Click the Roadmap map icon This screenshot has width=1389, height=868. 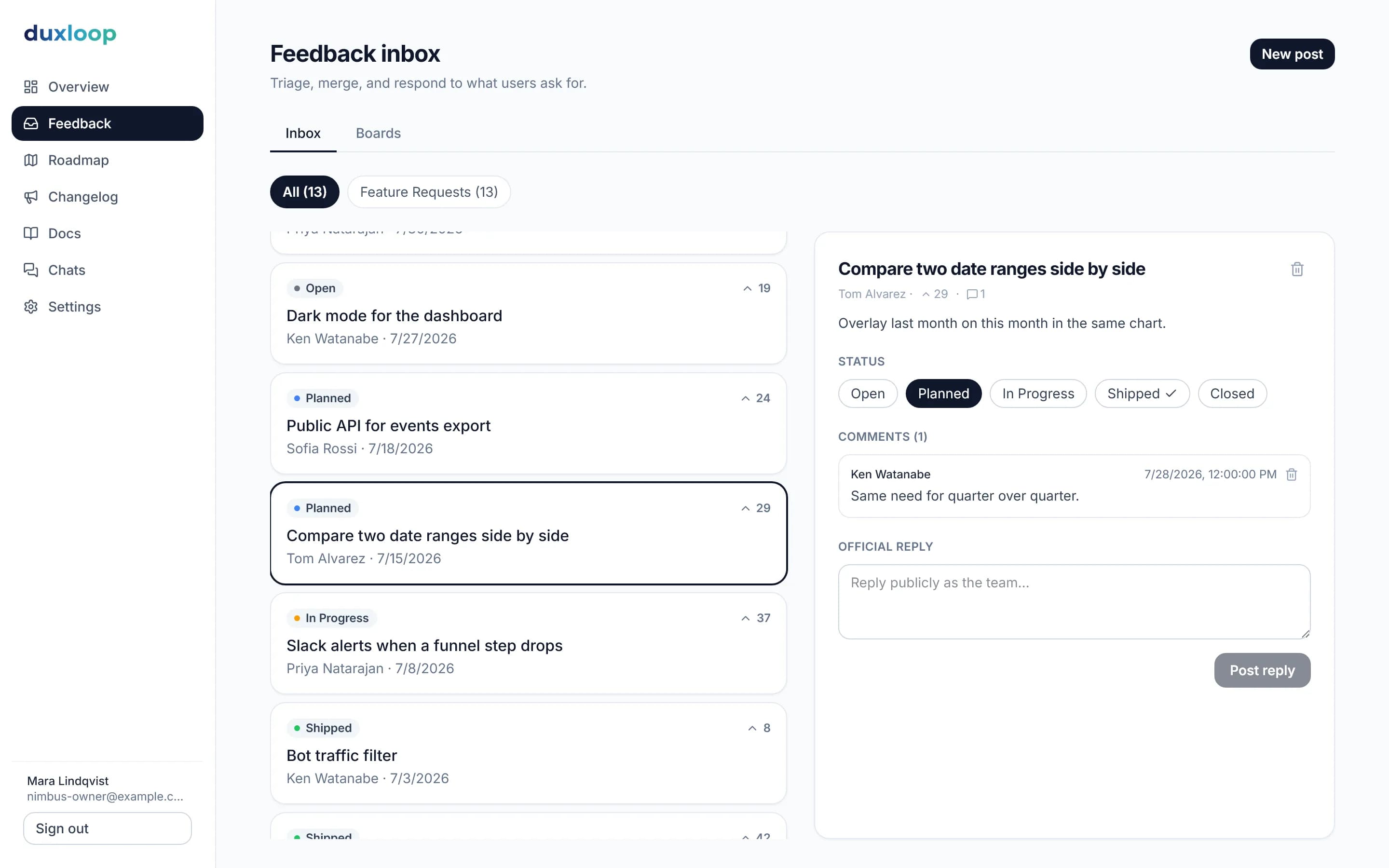(31, 160)
